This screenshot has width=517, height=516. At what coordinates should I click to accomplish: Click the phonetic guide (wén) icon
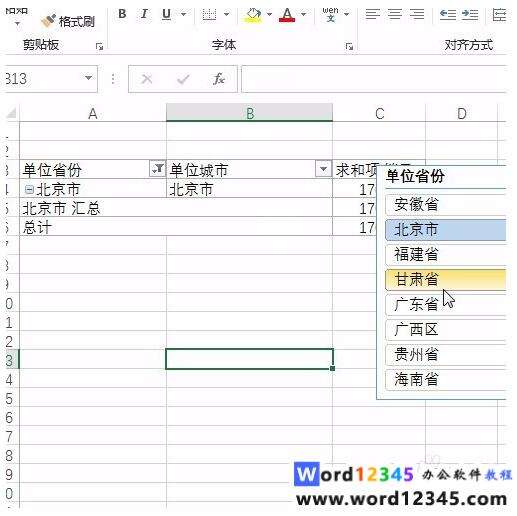coord(330,14)
